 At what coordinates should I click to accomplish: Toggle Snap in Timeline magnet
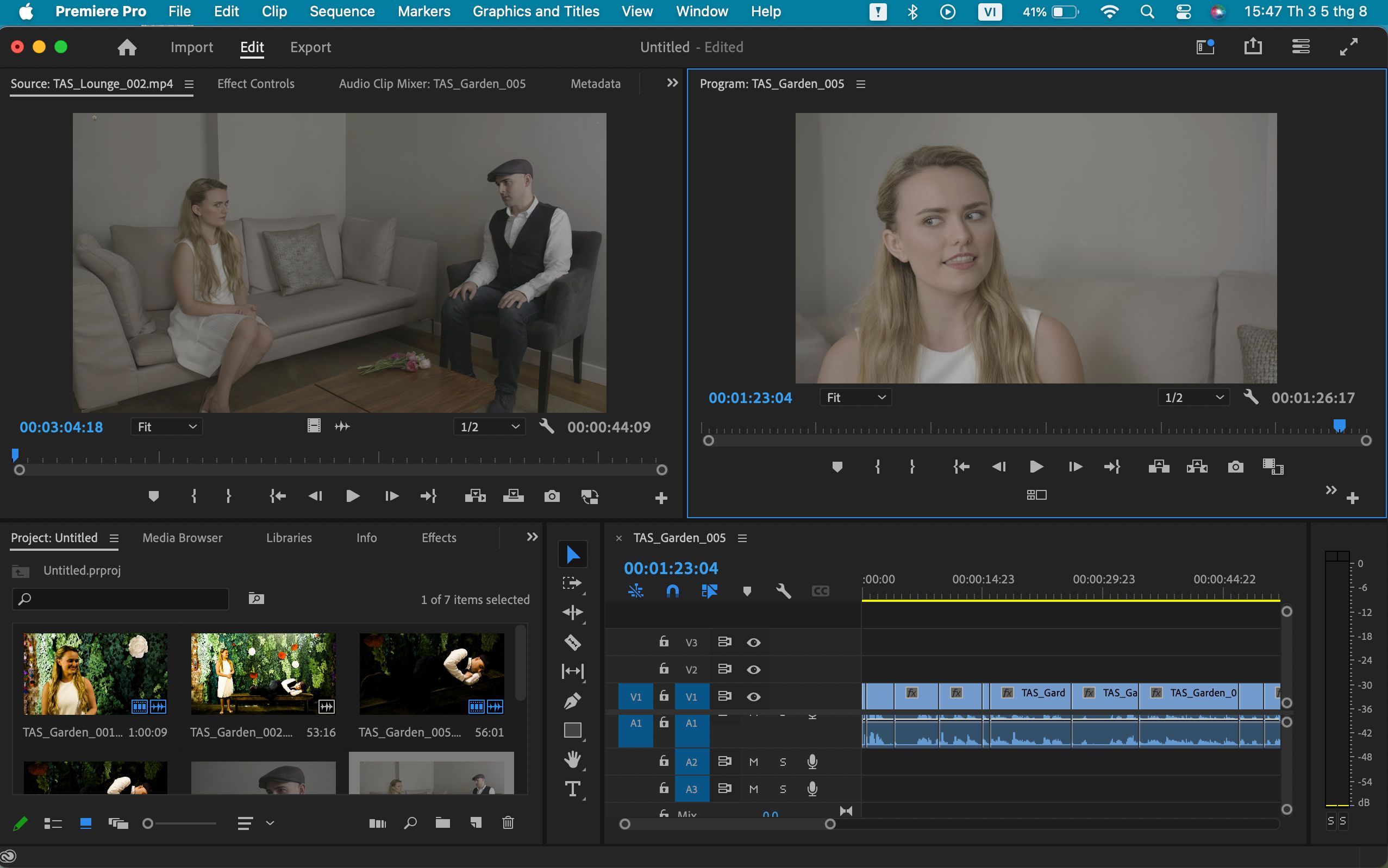[x=672, y=591]
